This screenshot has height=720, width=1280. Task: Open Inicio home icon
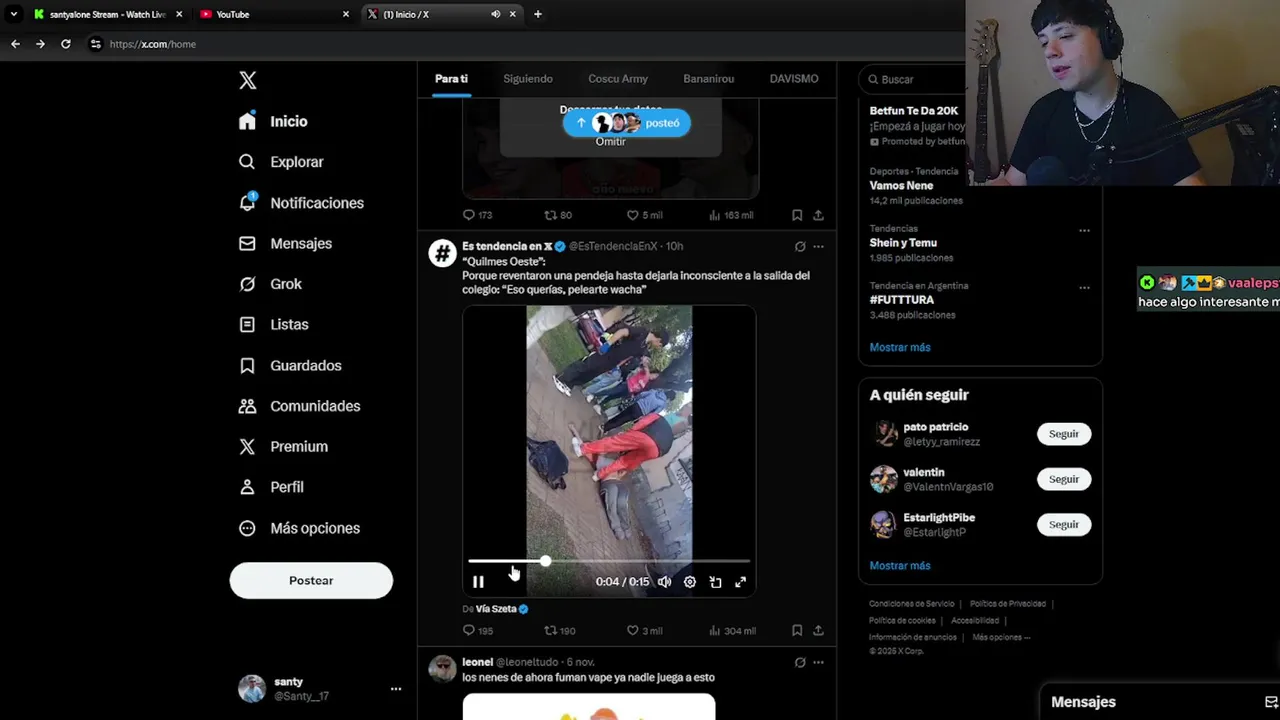tap(247, 121)
